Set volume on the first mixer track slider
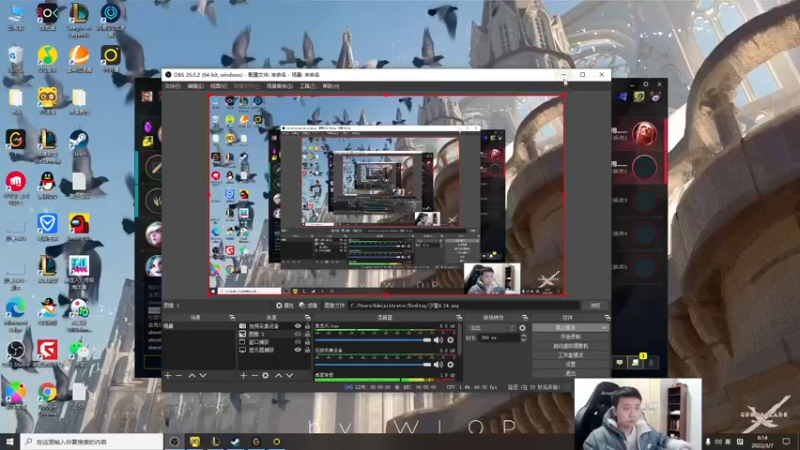Image resolution: width=800 pixels, height=450 pixels. click(373, 340)
